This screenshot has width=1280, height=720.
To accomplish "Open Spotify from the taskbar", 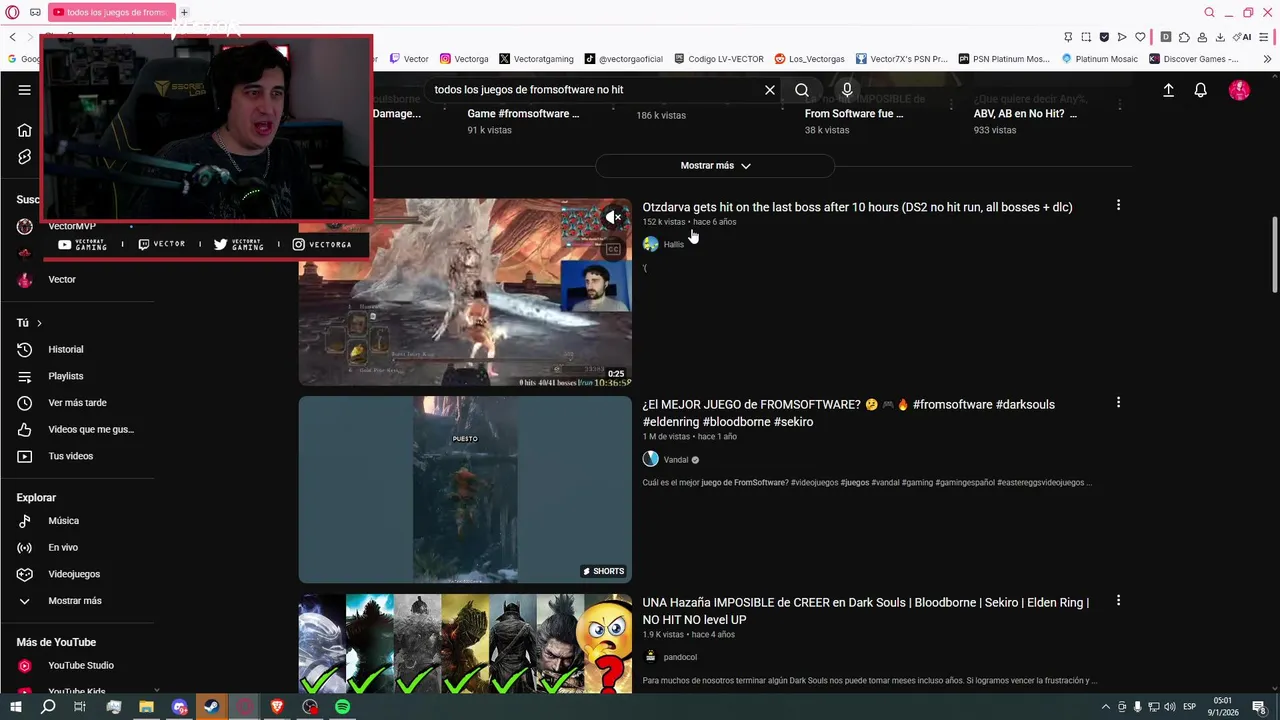I will tap(343, 707).
